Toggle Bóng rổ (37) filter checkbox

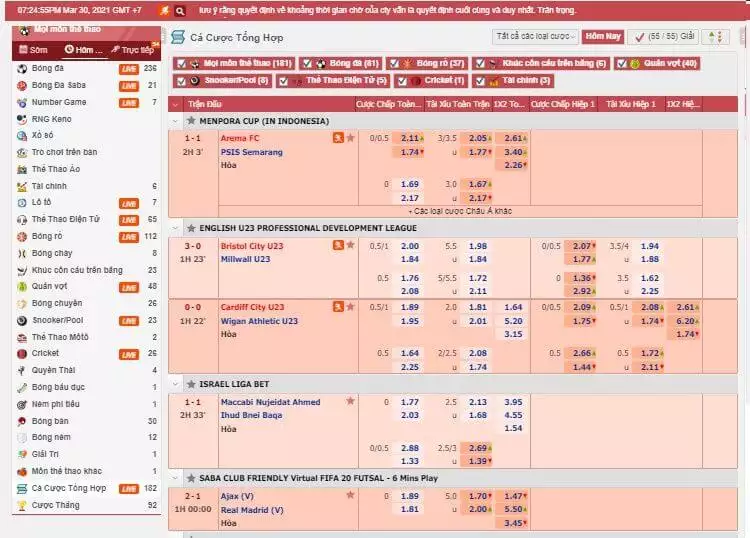click(394, 64)
